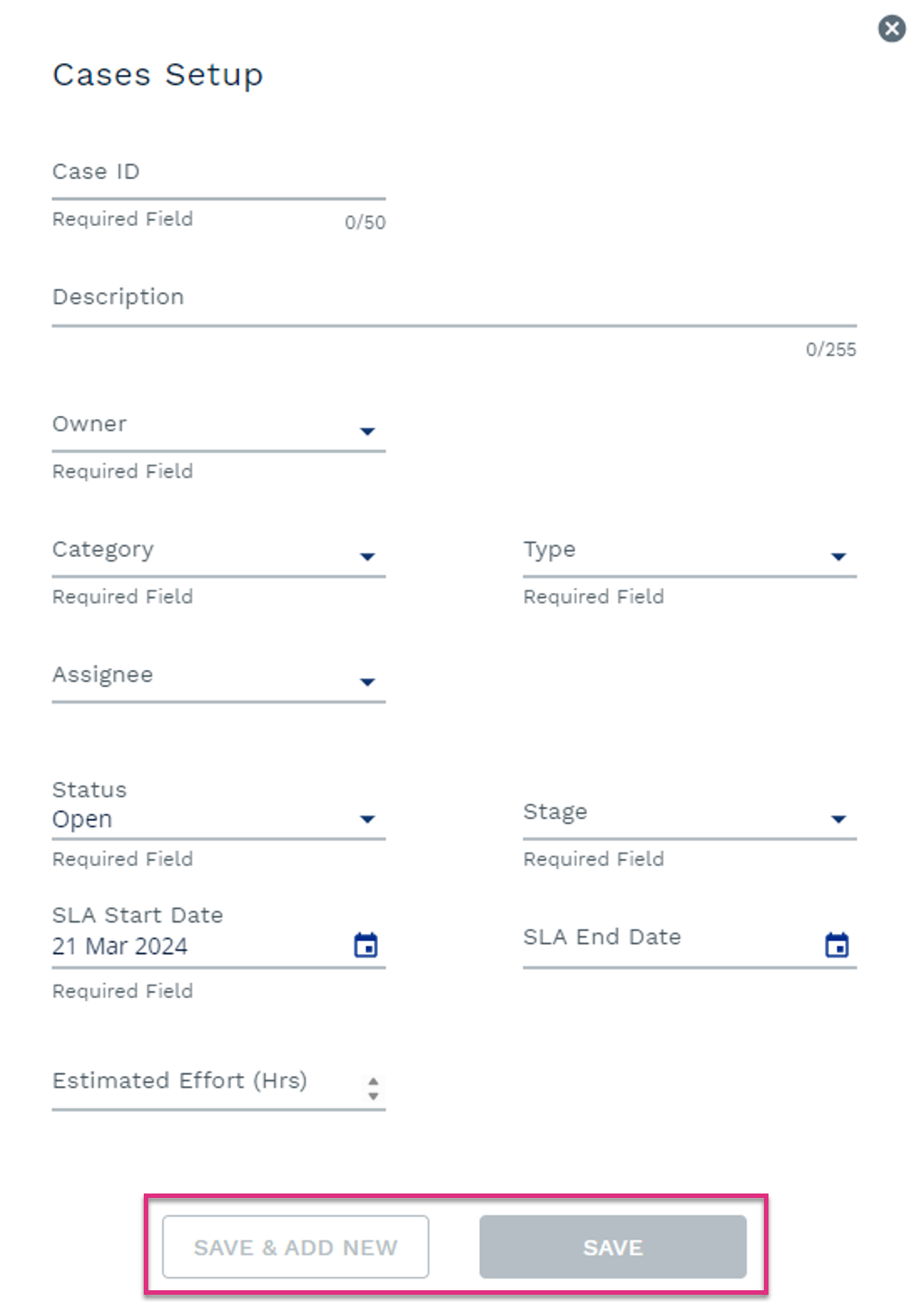Click the Estimated Effort (Hrs) field
The height and width of the screenshot is (1302, 924).
(x=219, y=1084)
